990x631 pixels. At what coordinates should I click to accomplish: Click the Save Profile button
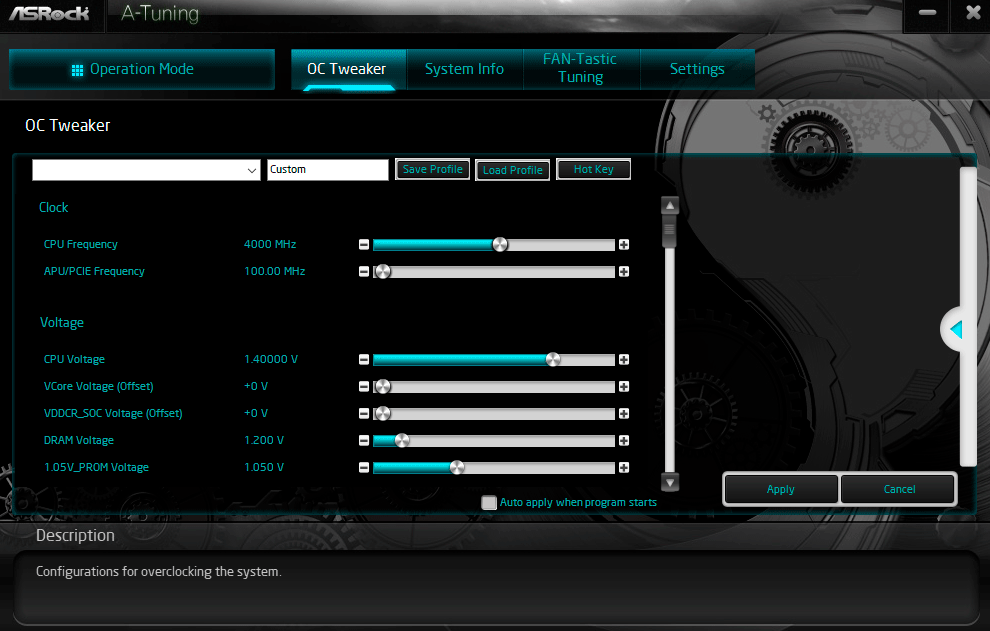coord(432,170)
